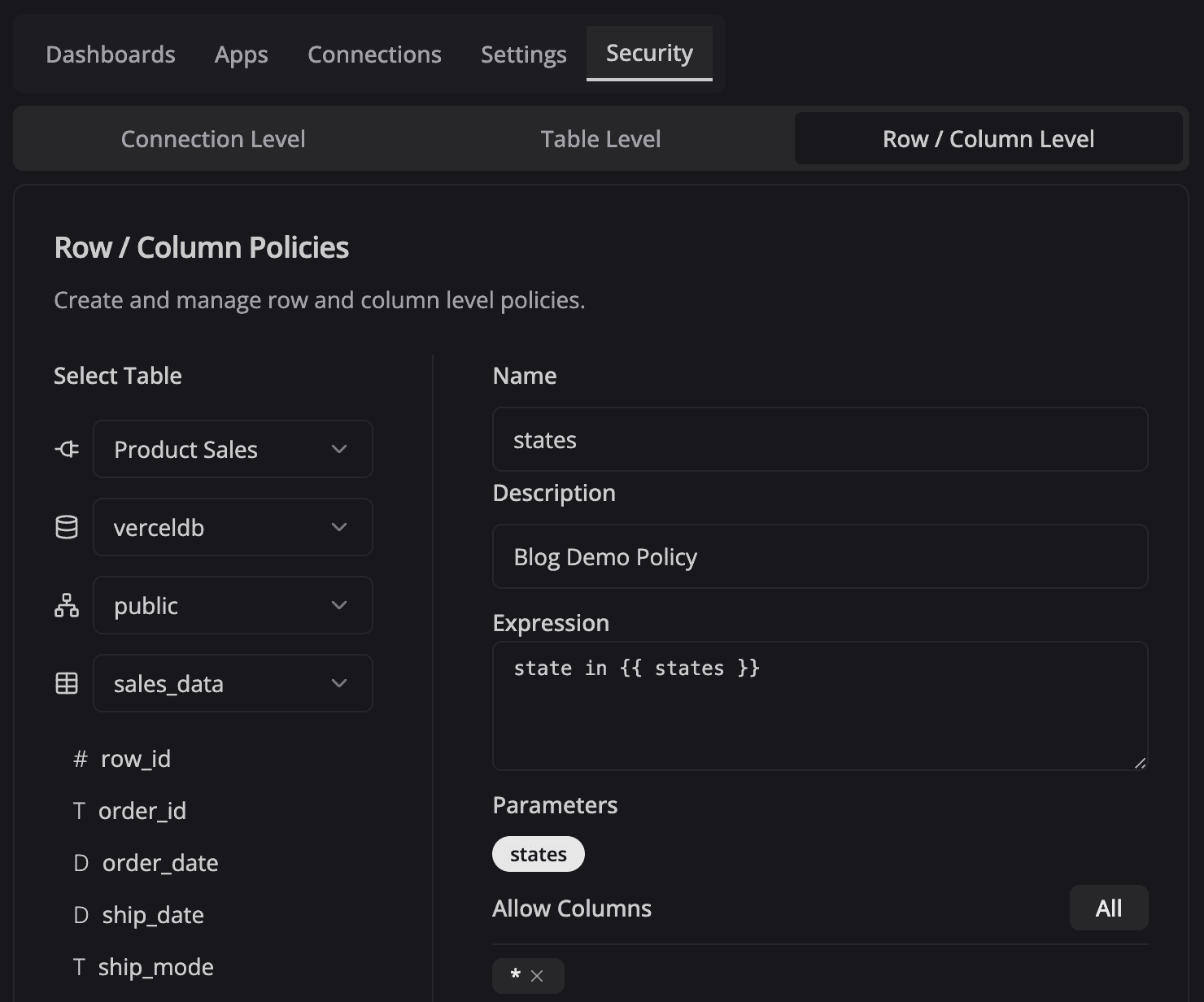Open the public schema dropdown
Image resolution: width=1204 pixels, height=1002 pixels.
pos(233,605)
